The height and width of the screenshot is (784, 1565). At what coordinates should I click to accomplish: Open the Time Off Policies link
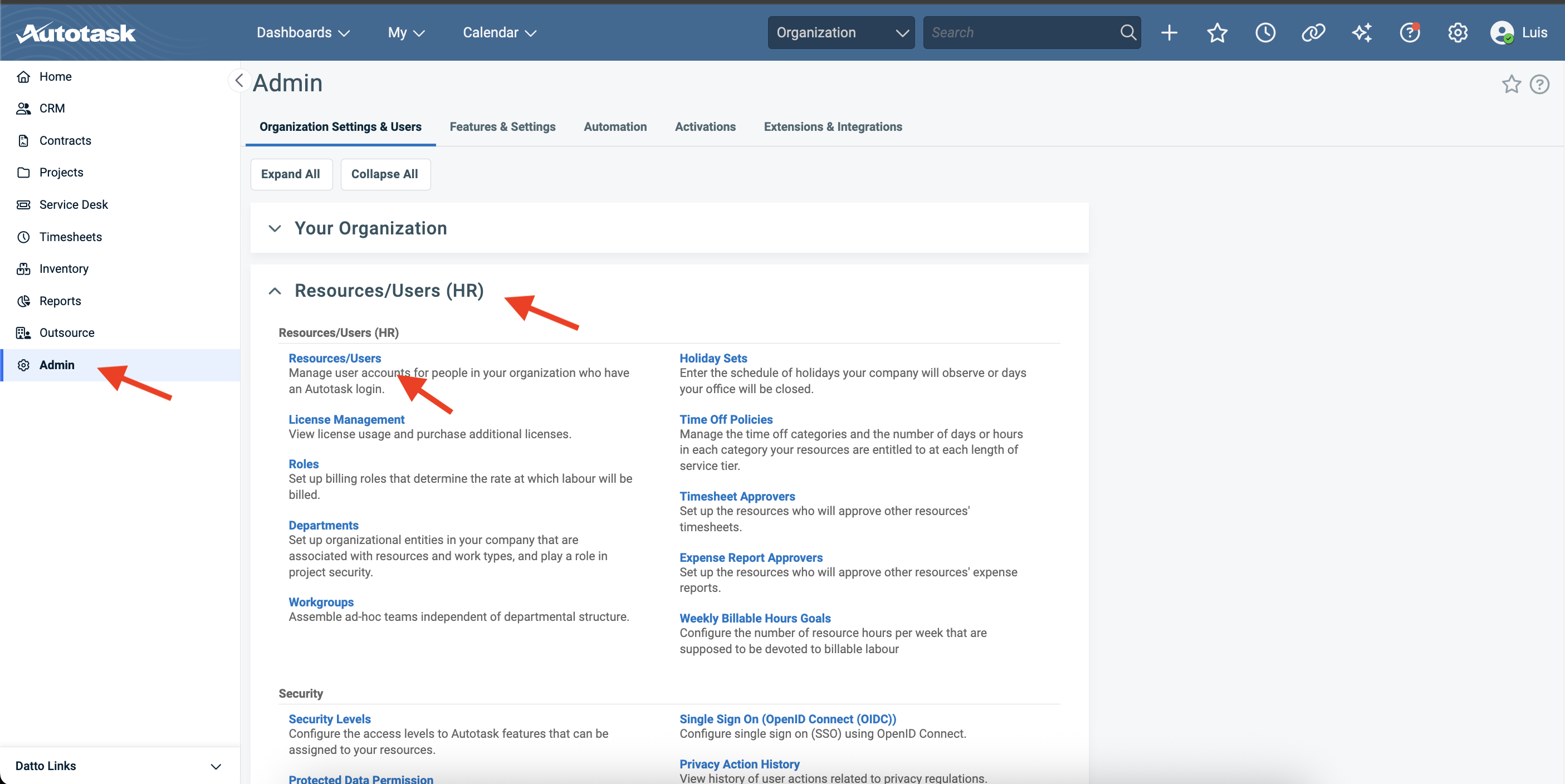click(x=726, y=419)
